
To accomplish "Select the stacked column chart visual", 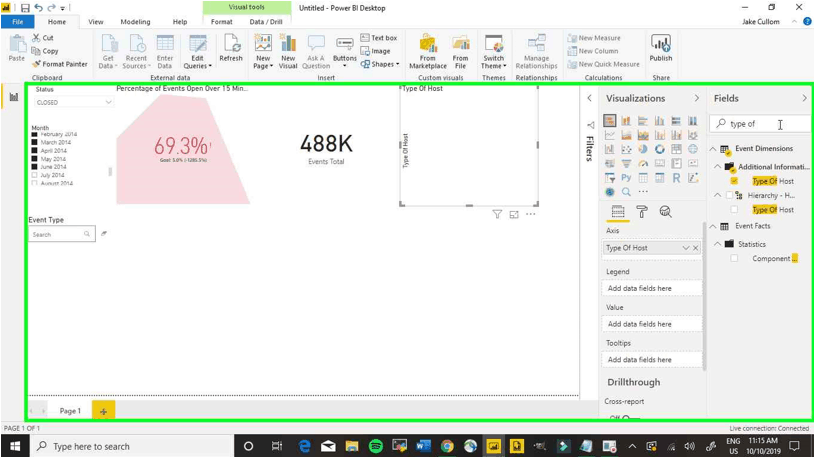I will click(x=626, y=121).
